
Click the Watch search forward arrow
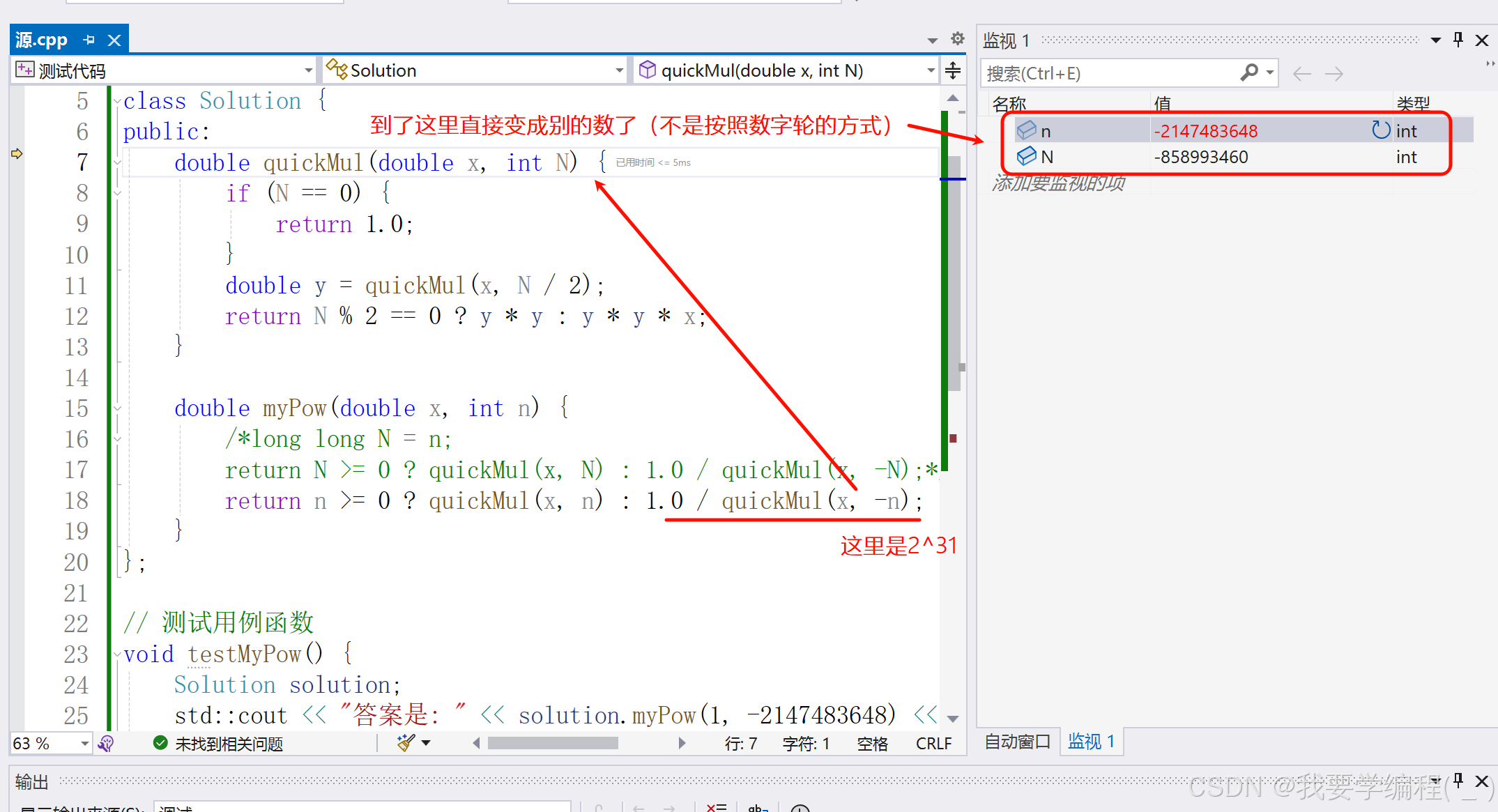point(1333,73)
